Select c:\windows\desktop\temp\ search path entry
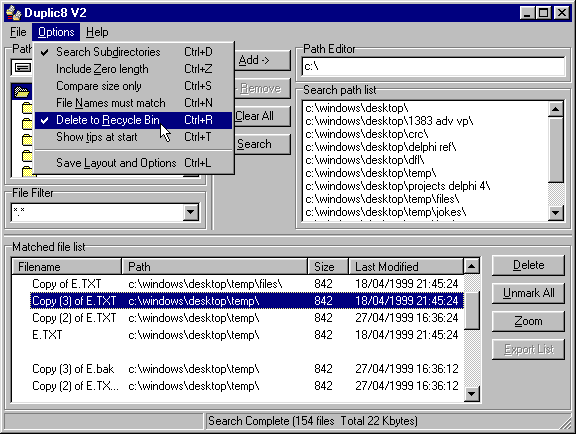The image size is (576, 434). point(371,173)
